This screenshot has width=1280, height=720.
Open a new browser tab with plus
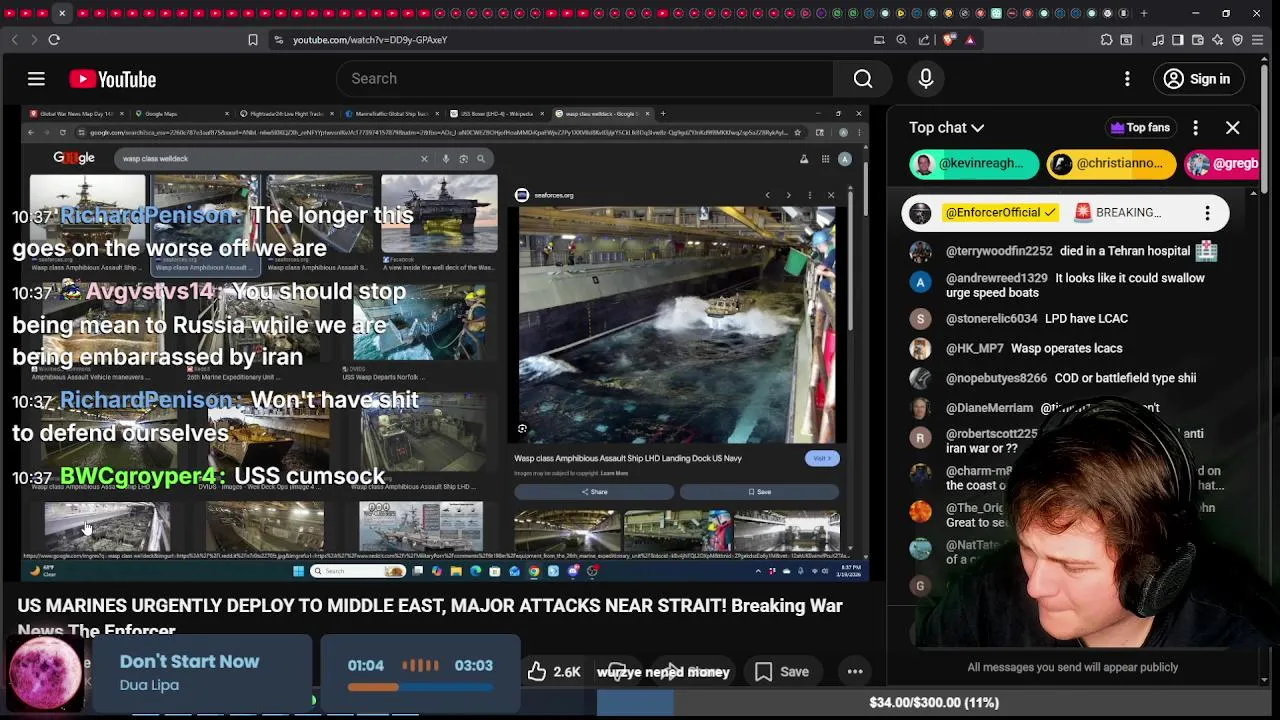(1144, 13)
